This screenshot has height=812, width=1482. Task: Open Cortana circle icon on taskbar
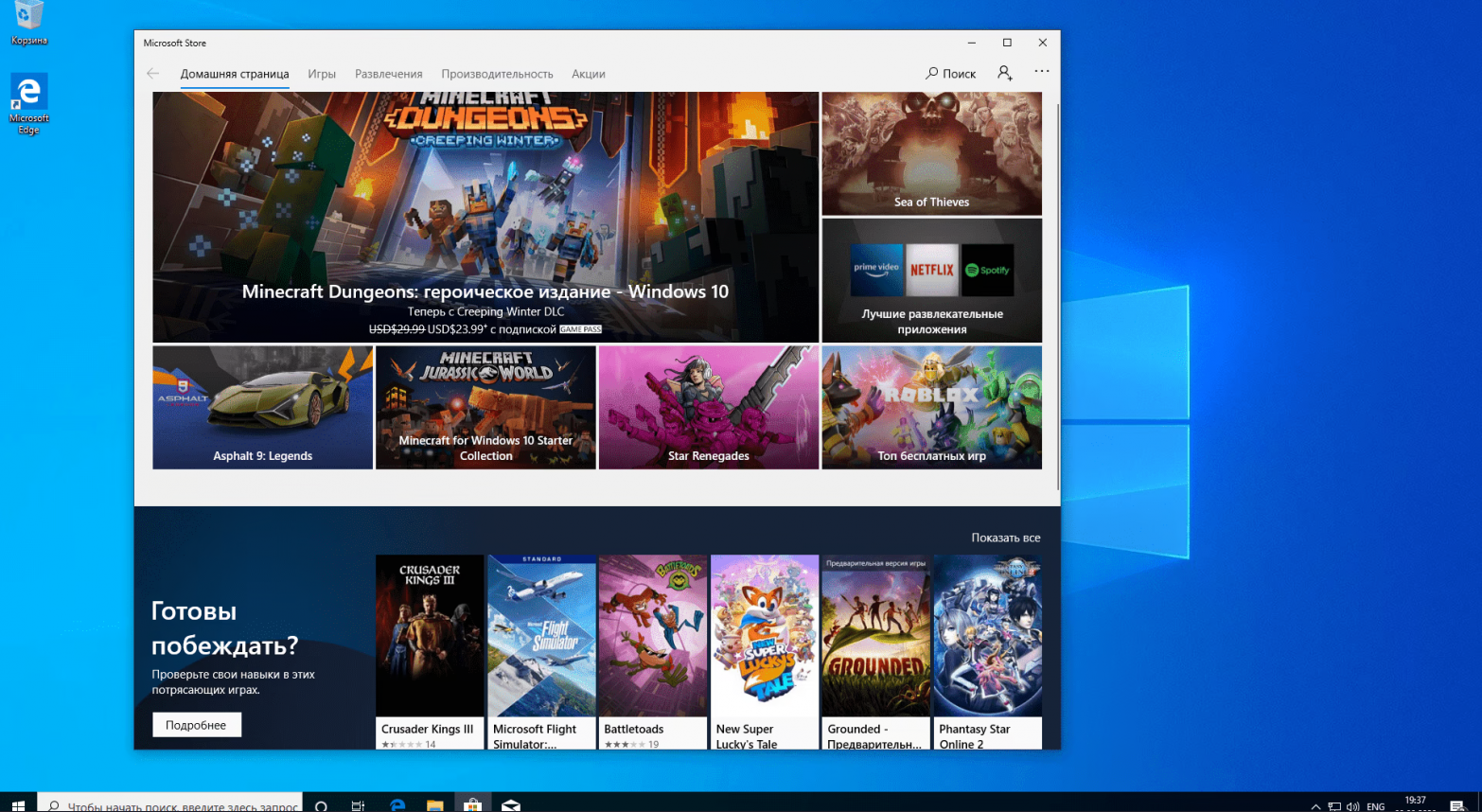click(322, 805)
